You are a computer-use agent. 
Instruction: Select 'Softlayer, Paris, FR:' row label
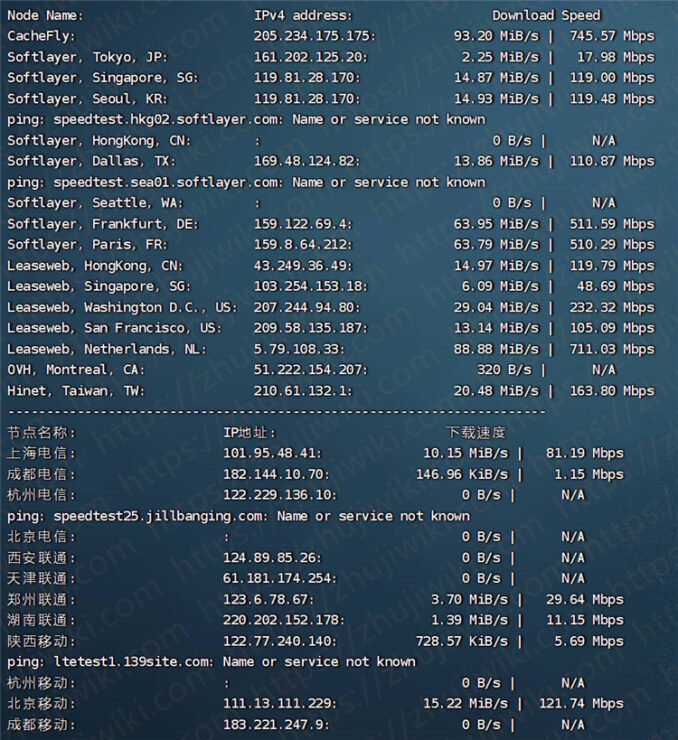[88, 245]
